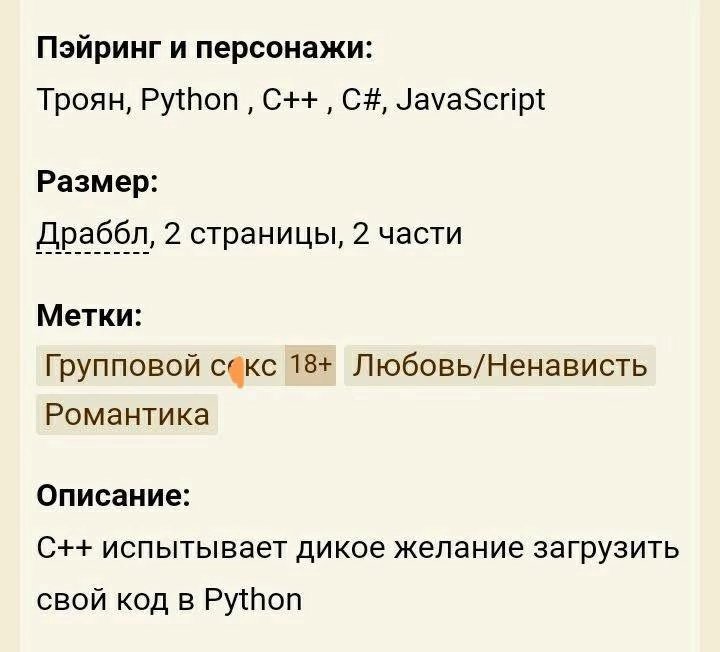Click the Пэйринг и персонажи heading
Image resolution: width=720 pixels, height=652 pixels.
tap(205, 47)
